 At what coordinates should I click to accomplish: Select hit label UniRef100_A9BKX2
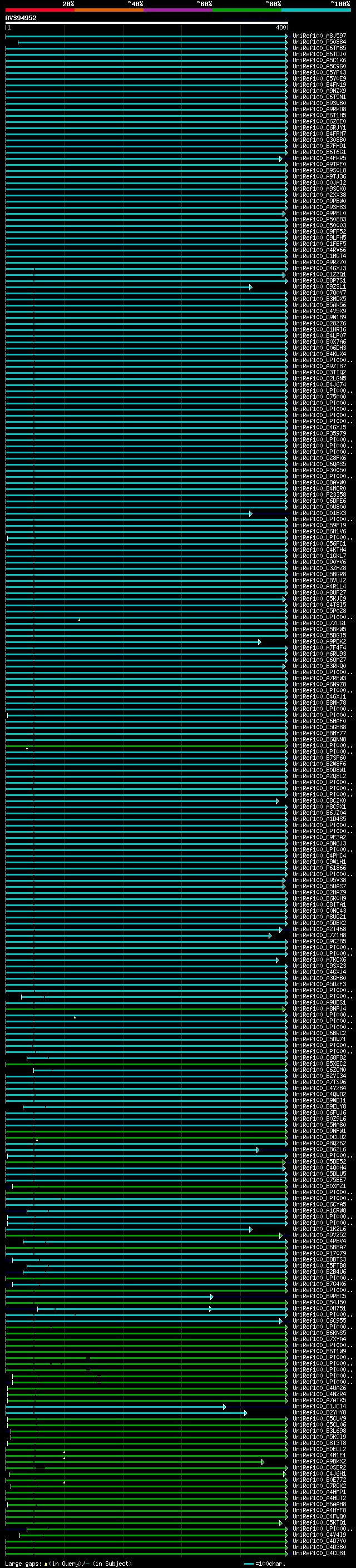point(319,1461)
